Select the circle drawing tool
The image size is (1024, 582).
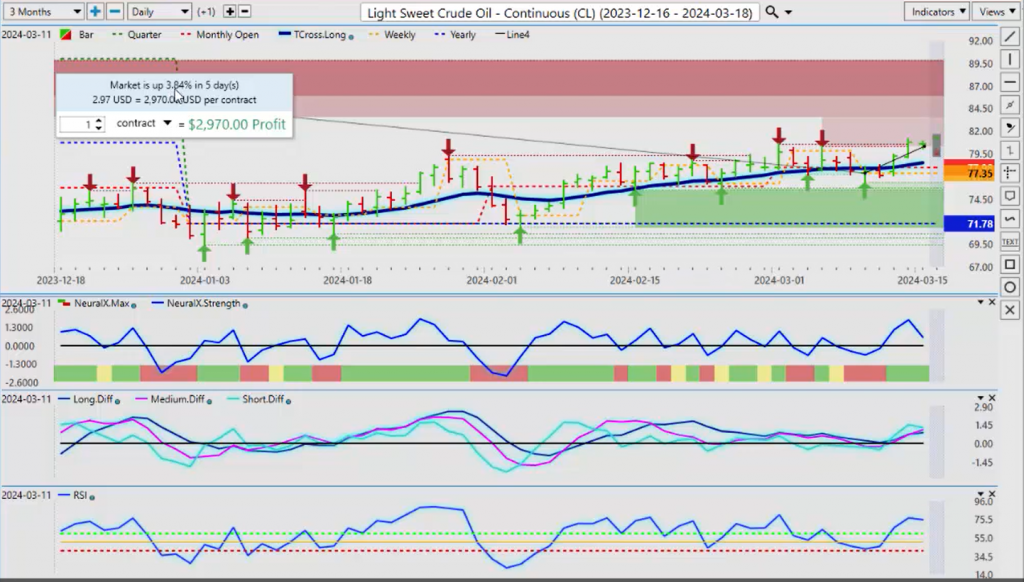tap(1010, 287)
